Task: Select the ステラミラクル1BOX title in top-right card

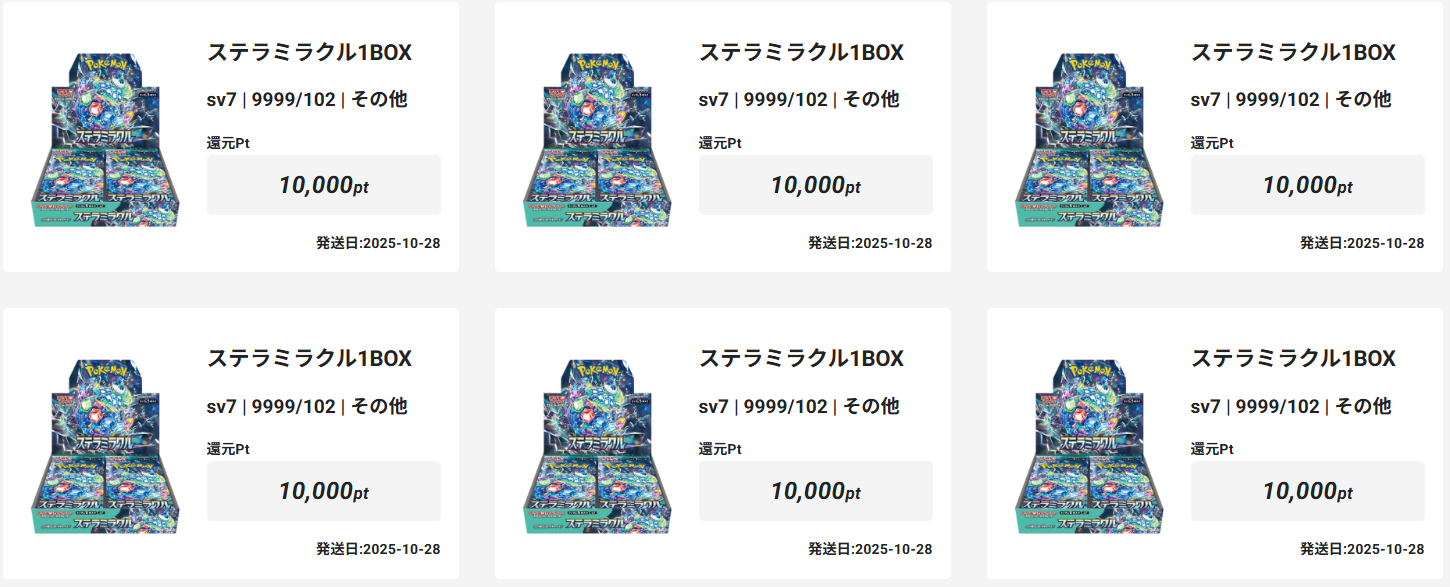Action: pos(1293,53)
